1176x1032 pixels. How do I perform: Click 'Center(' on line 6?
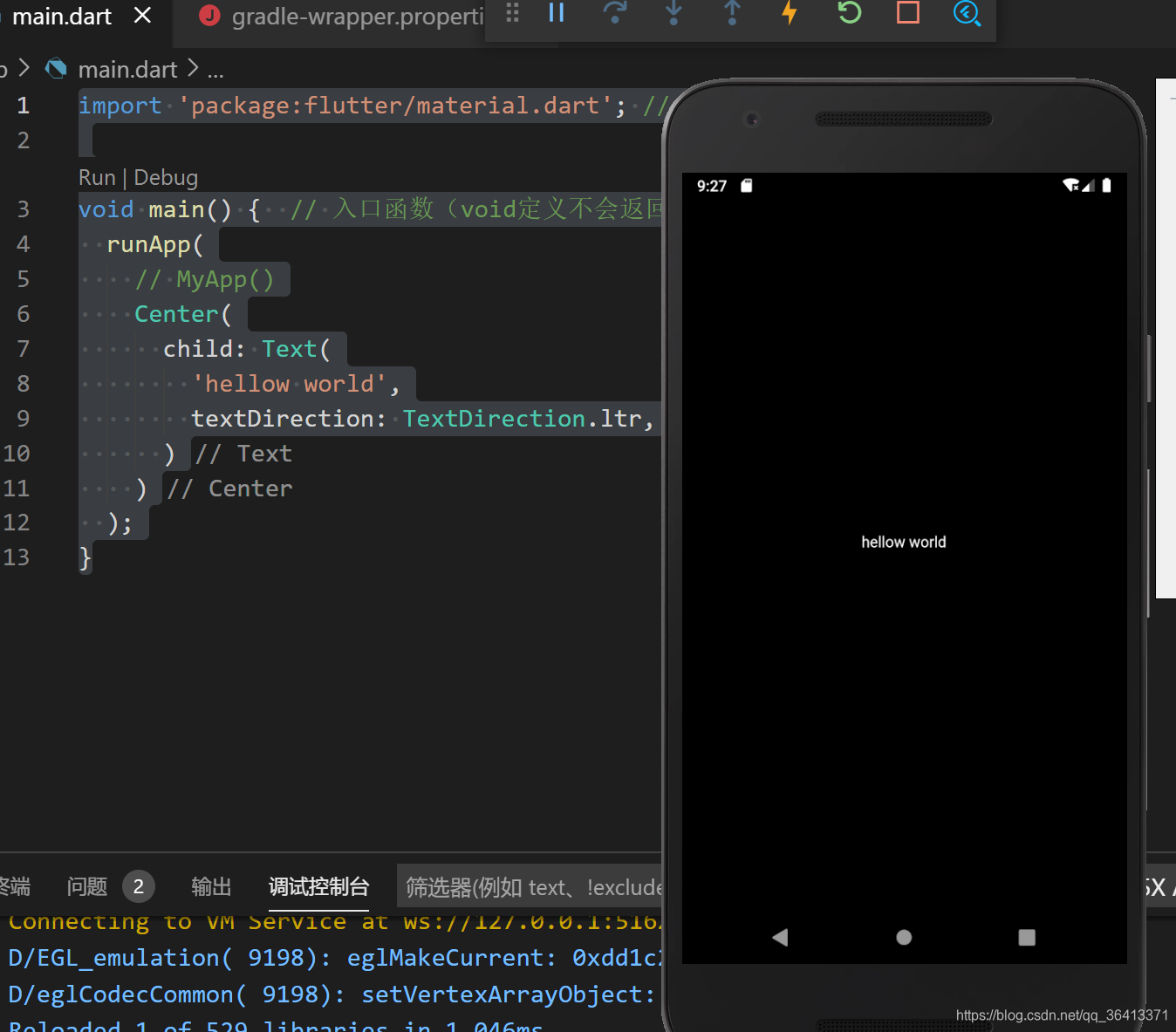click(x=183, y=314)
